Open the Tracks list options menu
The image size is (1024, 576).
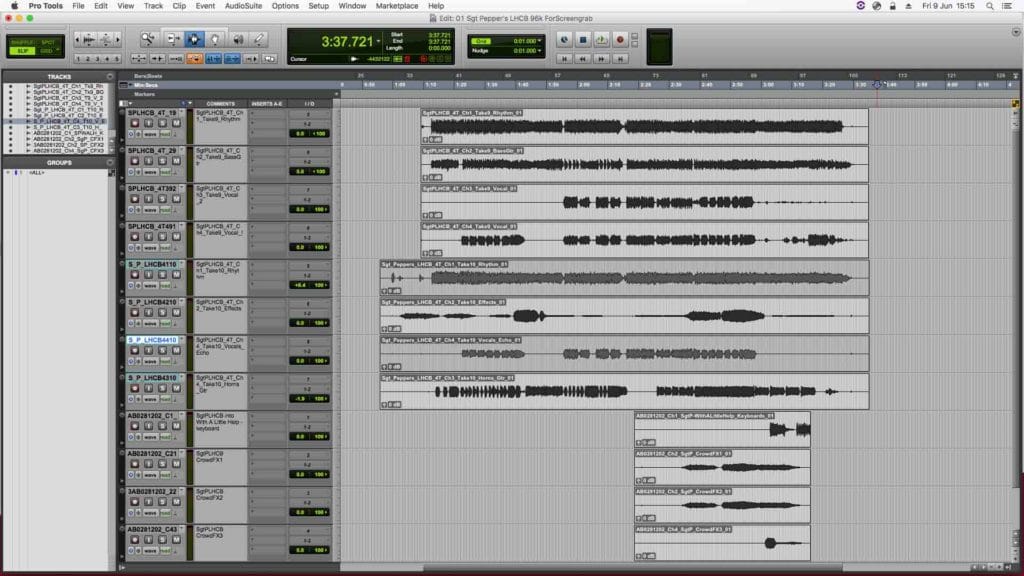pyautogui.click(x=110, y=76)
